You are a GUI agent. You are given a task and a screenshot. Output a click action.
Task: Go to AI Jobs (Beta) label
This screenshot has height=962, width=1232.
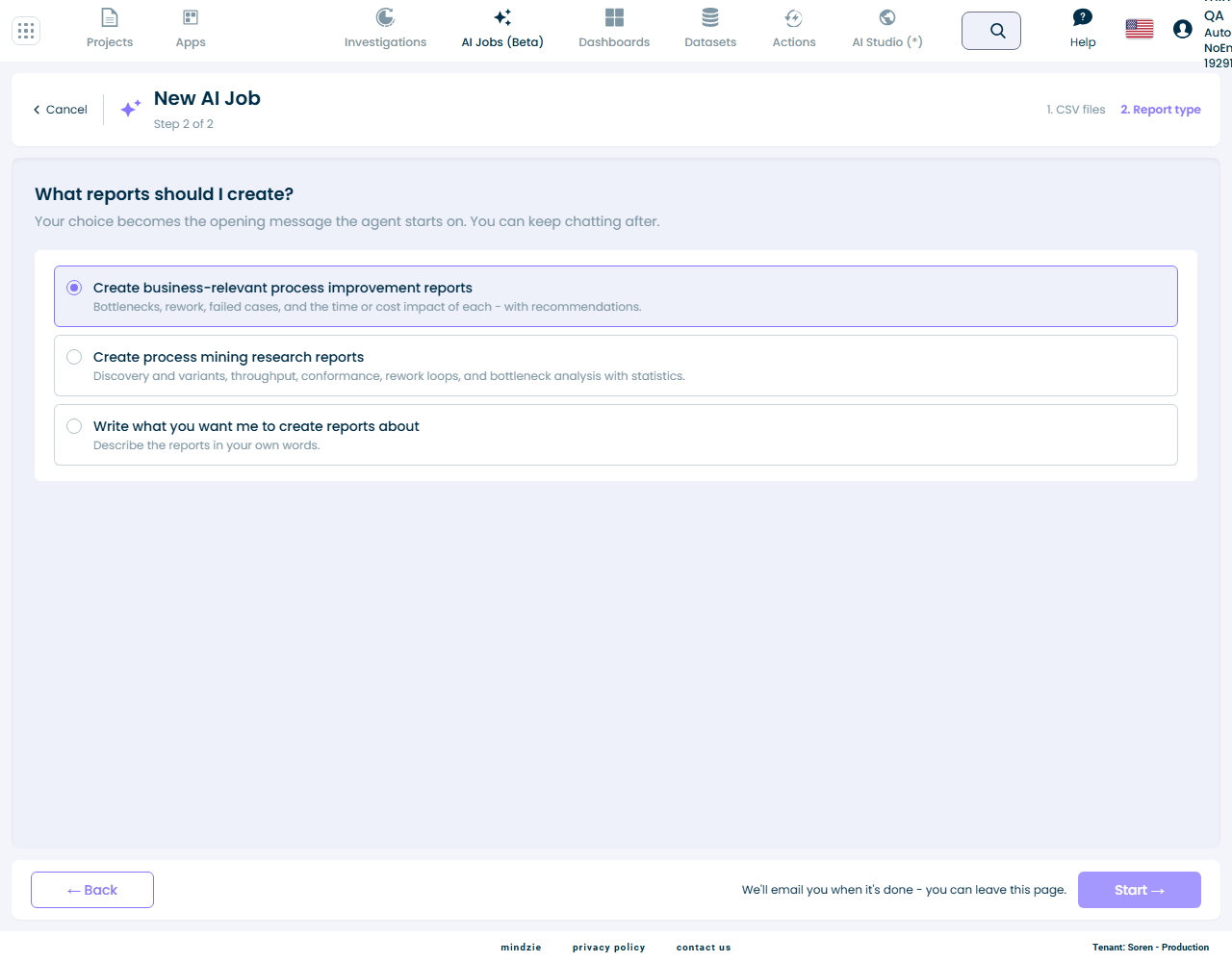point(502,42)
